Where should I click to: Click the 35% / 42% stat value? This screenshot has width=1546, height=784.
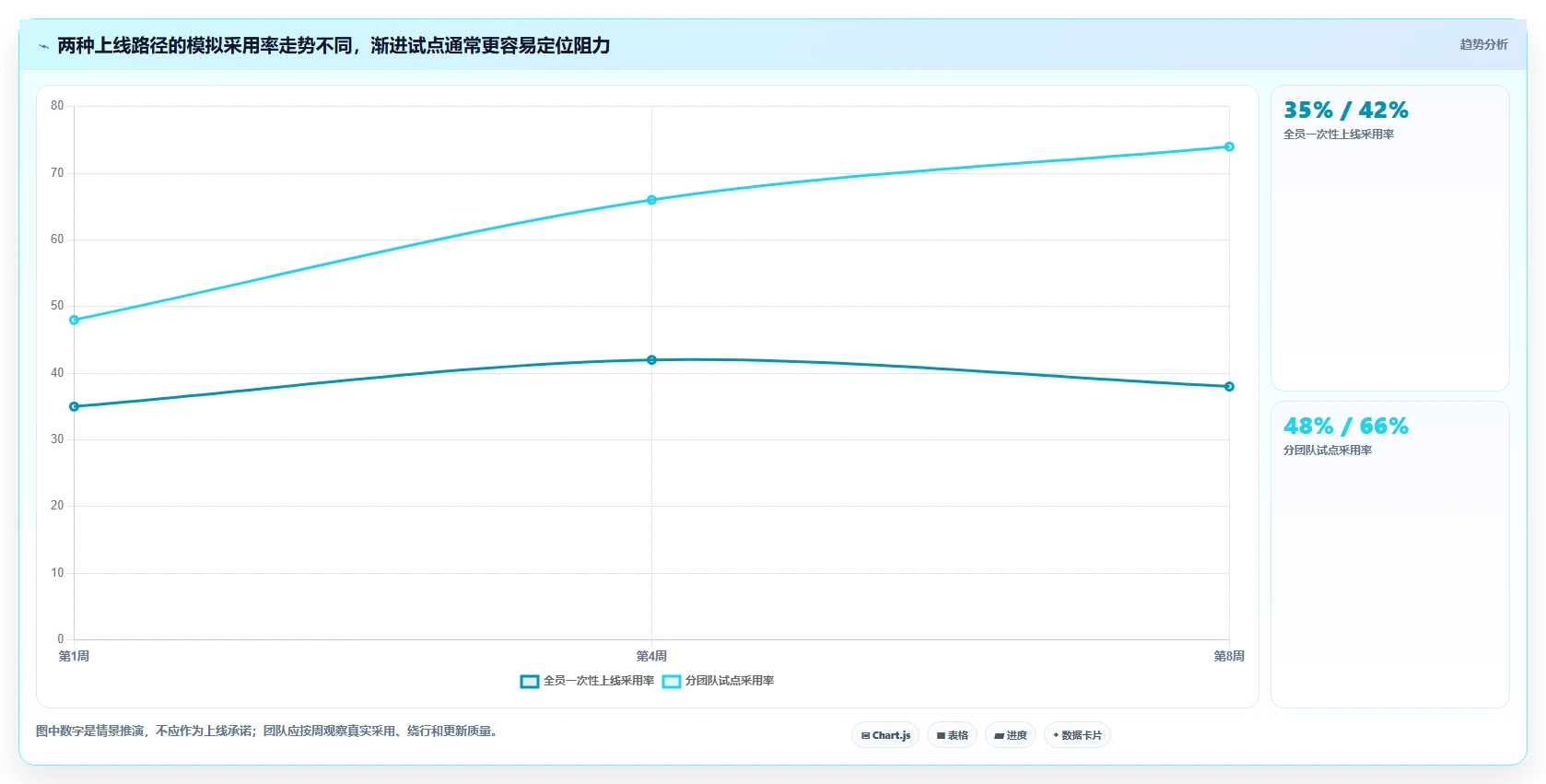coord(1346,111)
